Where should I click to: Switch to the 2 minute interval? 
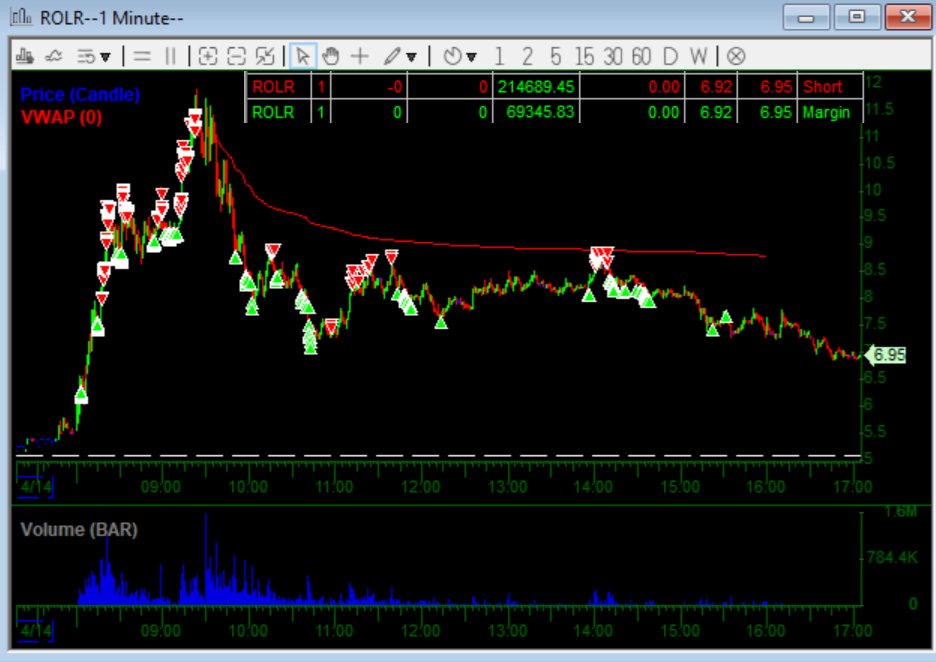(x=526, y=57)
